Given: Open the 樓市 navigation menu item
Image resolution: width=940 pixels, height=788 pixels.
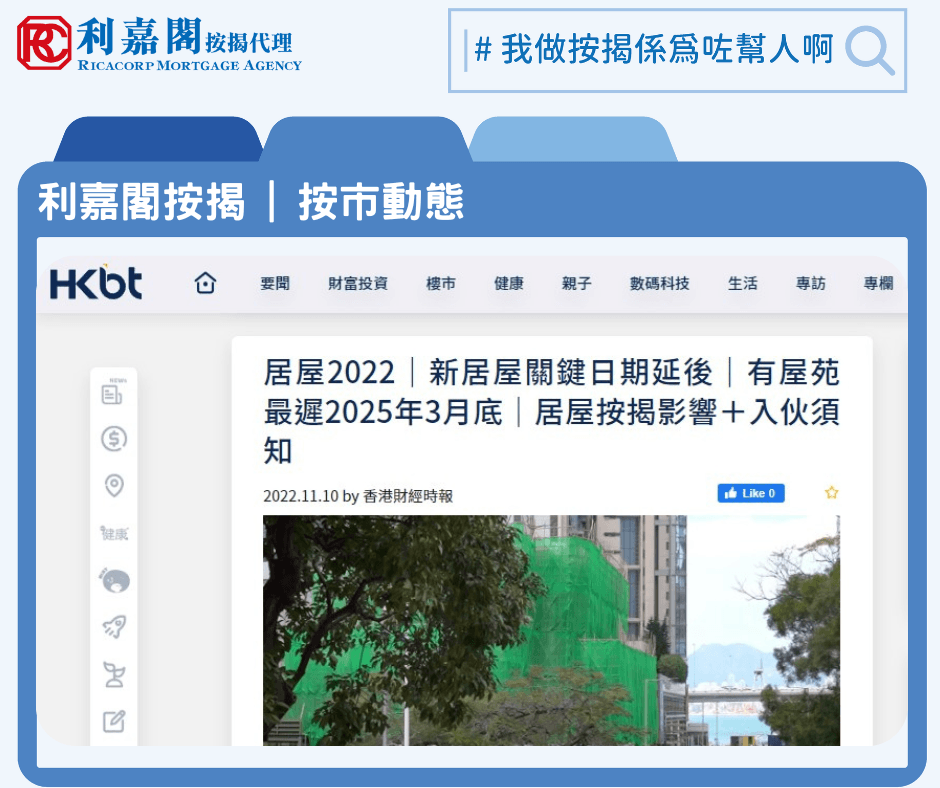Looking at the screenshot, I should click(x=440, y=283).
